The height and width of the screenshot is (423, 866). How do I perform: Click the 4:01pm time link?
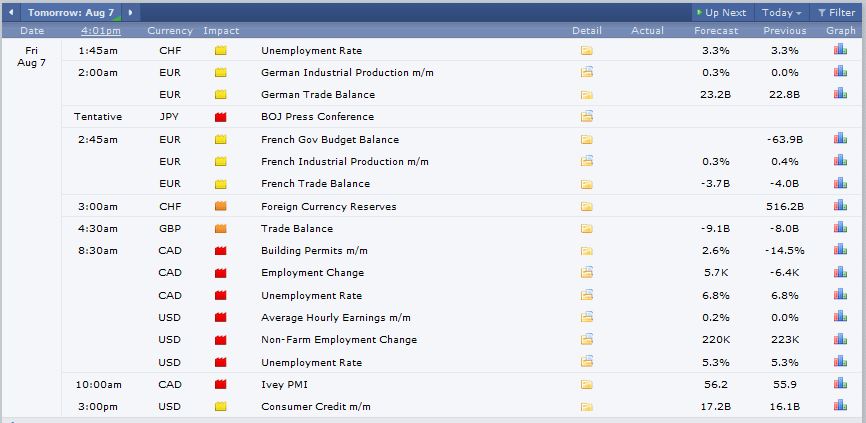point(100,31)
